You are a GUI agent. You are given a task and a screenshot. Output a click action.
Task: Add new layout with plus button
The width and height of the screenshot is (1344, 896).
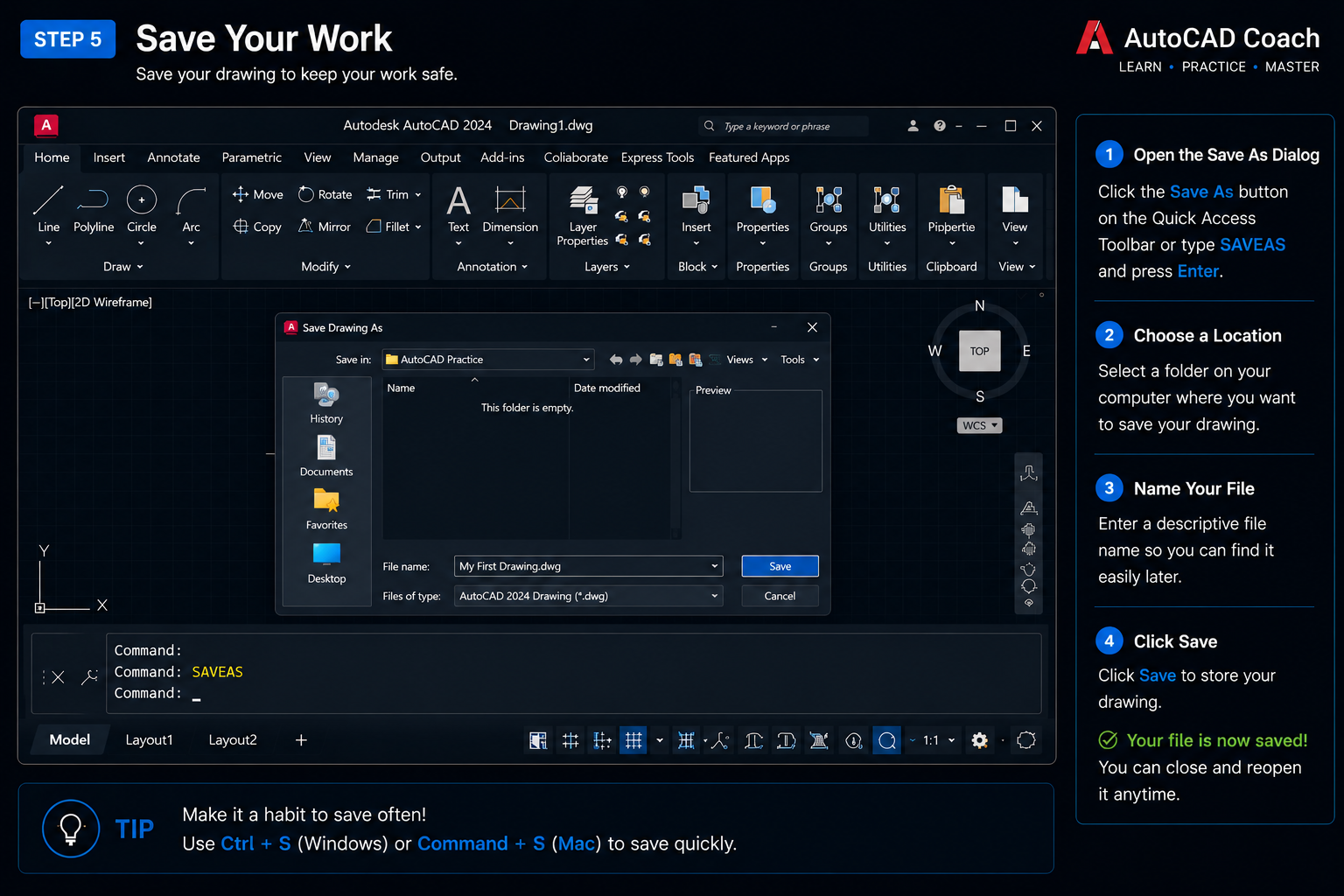coord(301,740)
